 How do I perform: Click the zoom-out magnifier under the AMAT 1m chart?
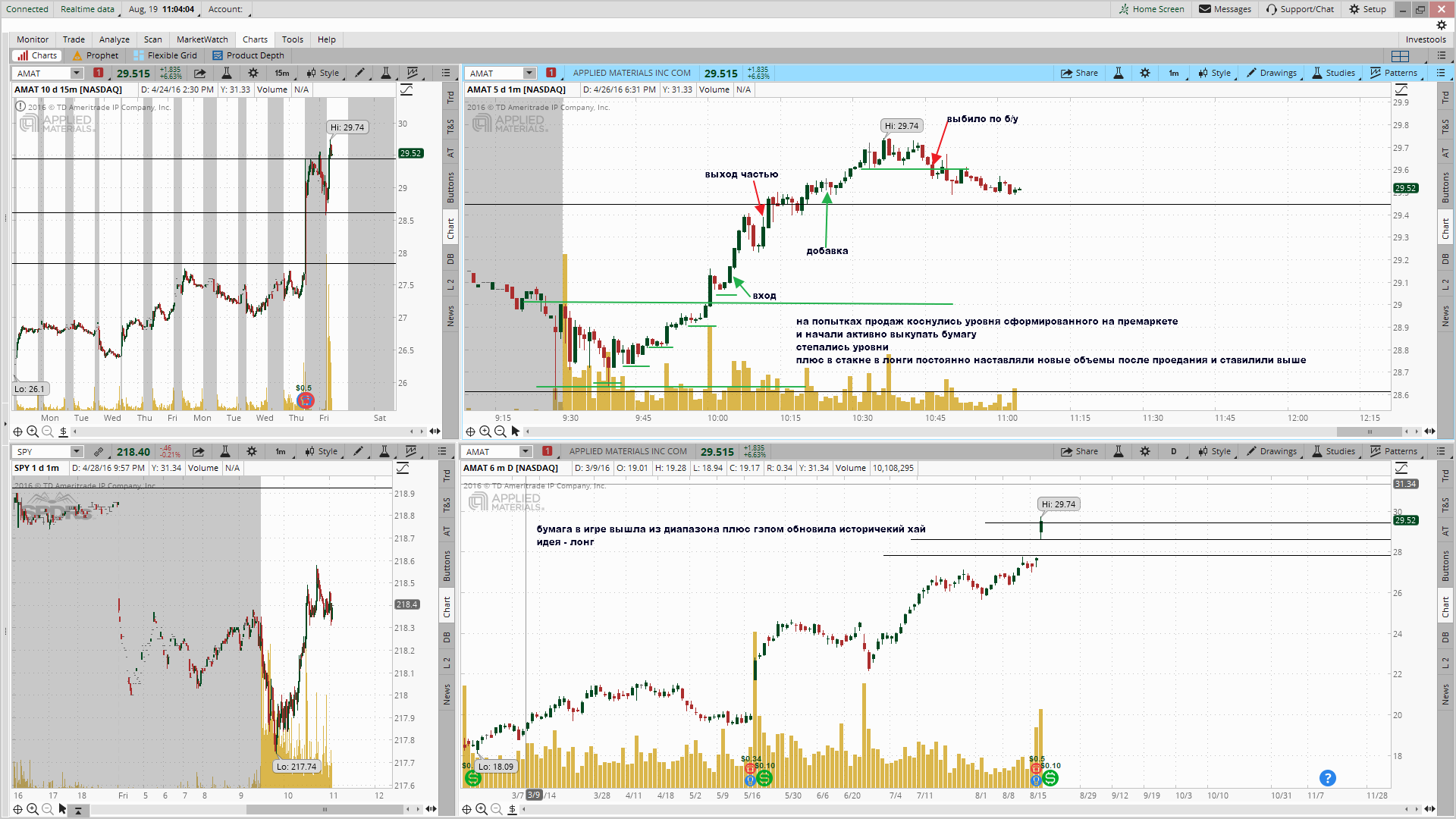(500, 431)
